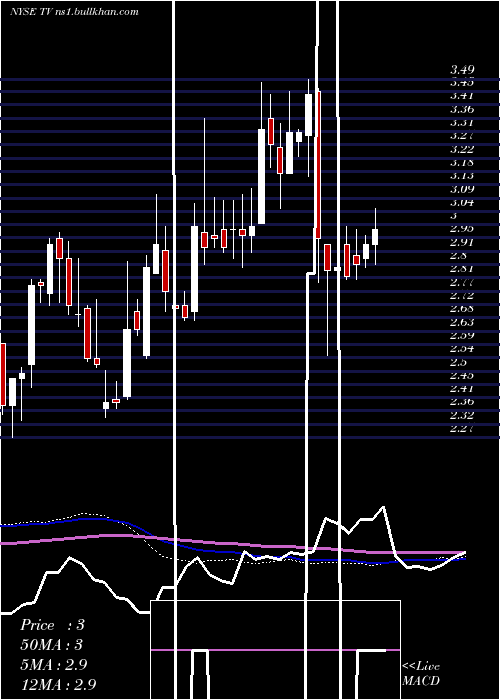Image resolution: width=500 pixels, height=700 pixels.
Task: Click the NYSE TV ns1.bullkhan.com chart title
Action: tap(74, 12)
